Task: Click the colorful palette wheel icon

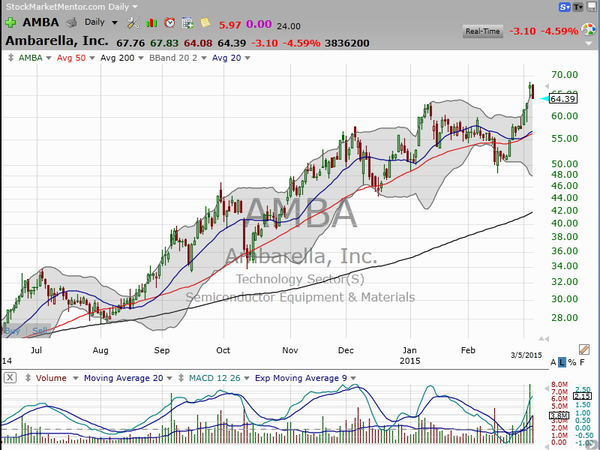Action: tap(588, 29)
